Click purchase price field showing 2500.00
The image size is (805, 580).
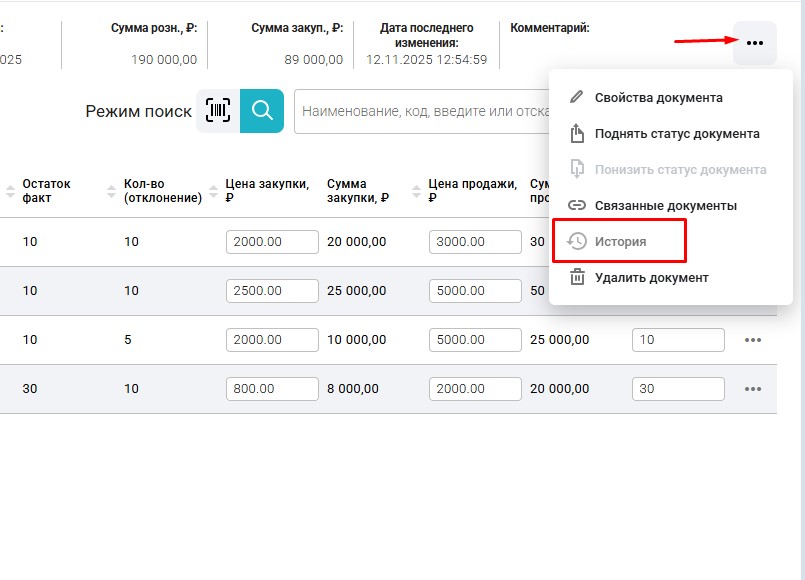272,291
